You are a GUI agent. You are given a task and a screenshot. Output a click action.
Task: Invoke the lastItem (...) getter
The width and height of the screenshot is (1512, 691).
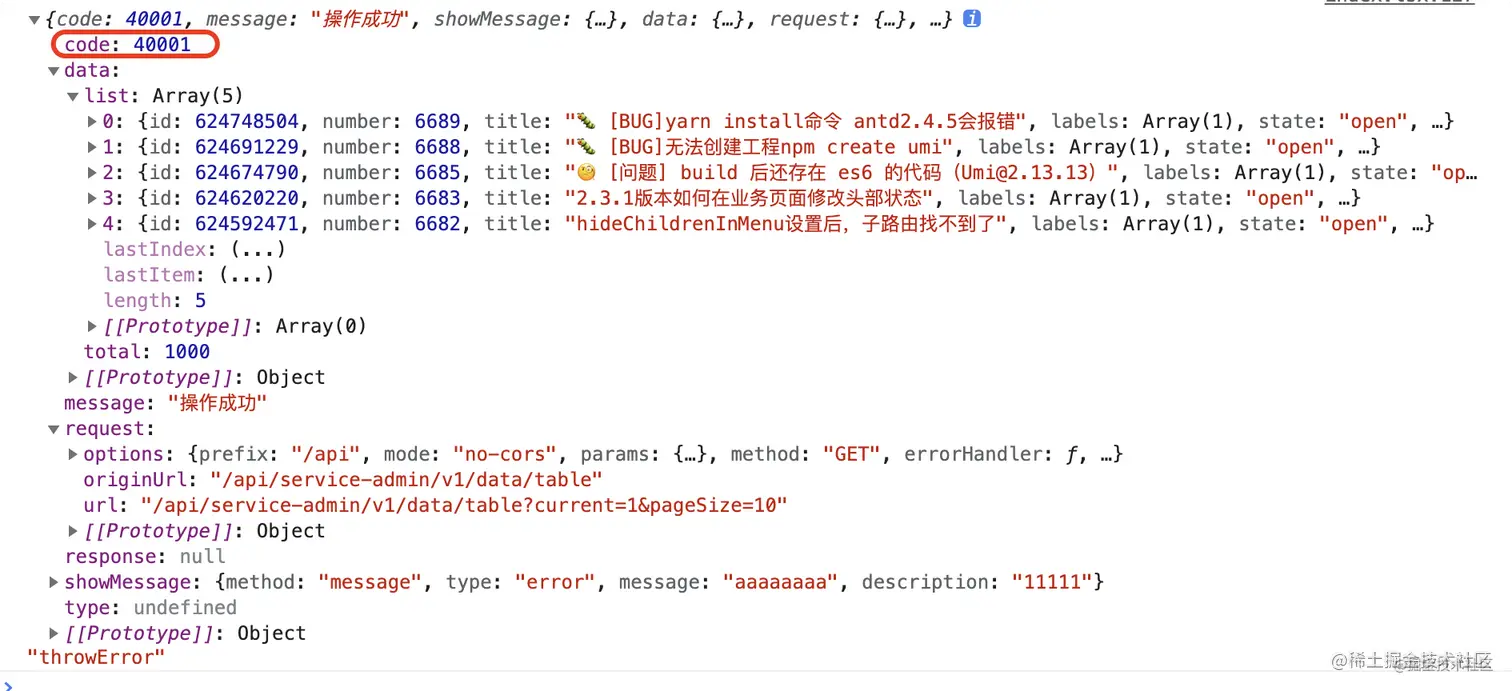click(246, 275)
